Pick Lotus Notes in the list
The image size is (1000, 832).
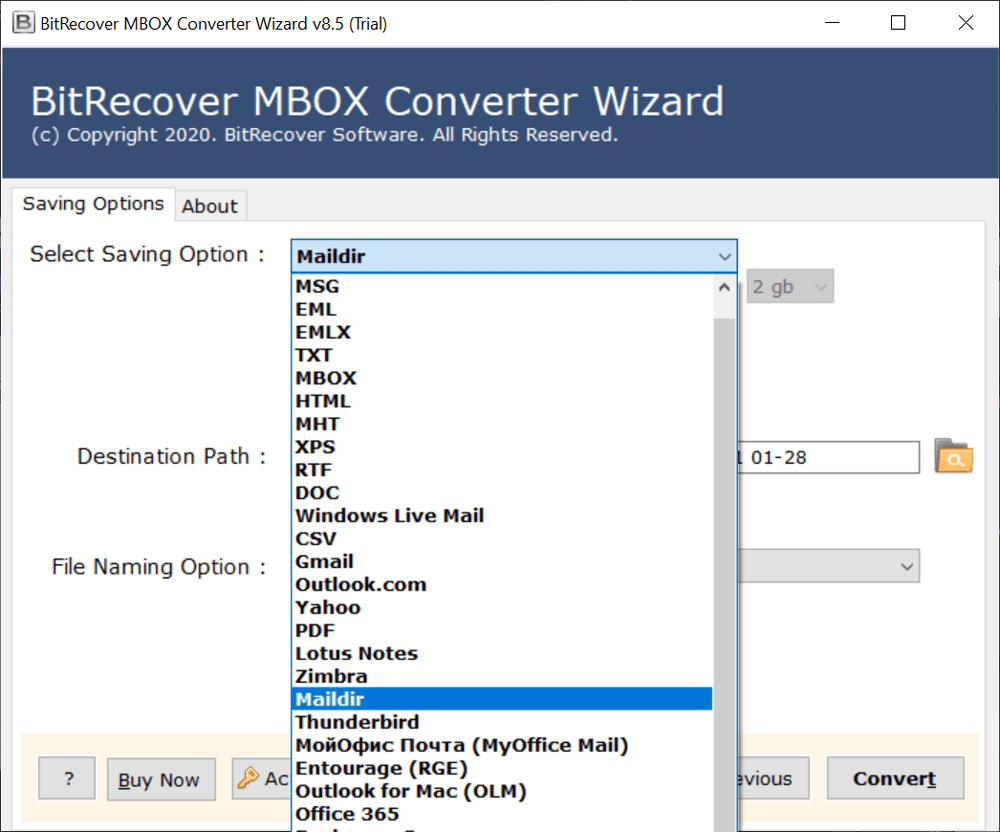pos(502,653)
